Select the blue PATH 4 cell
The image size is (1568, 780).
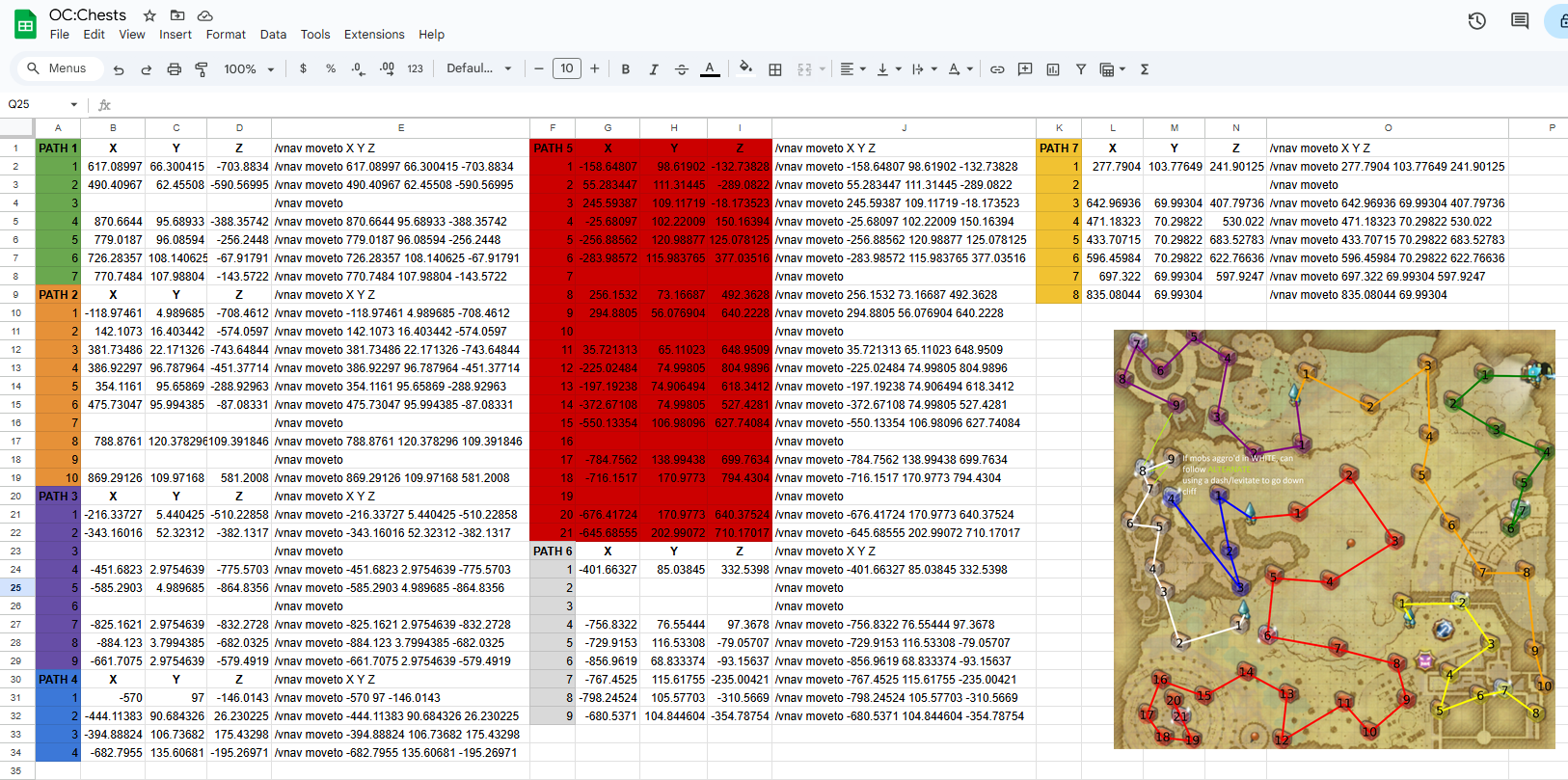[58, 680]
